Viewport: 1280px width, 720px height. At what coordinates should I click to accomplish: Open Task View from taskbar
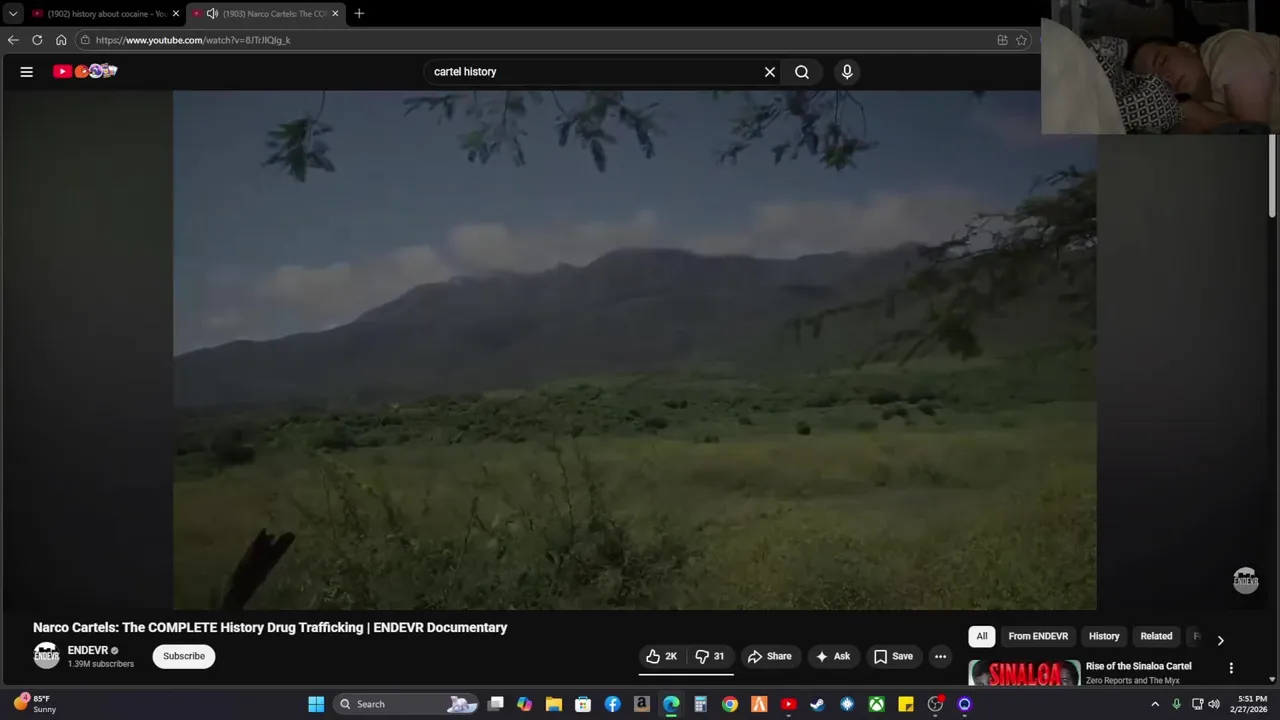(x=496, y=704)
